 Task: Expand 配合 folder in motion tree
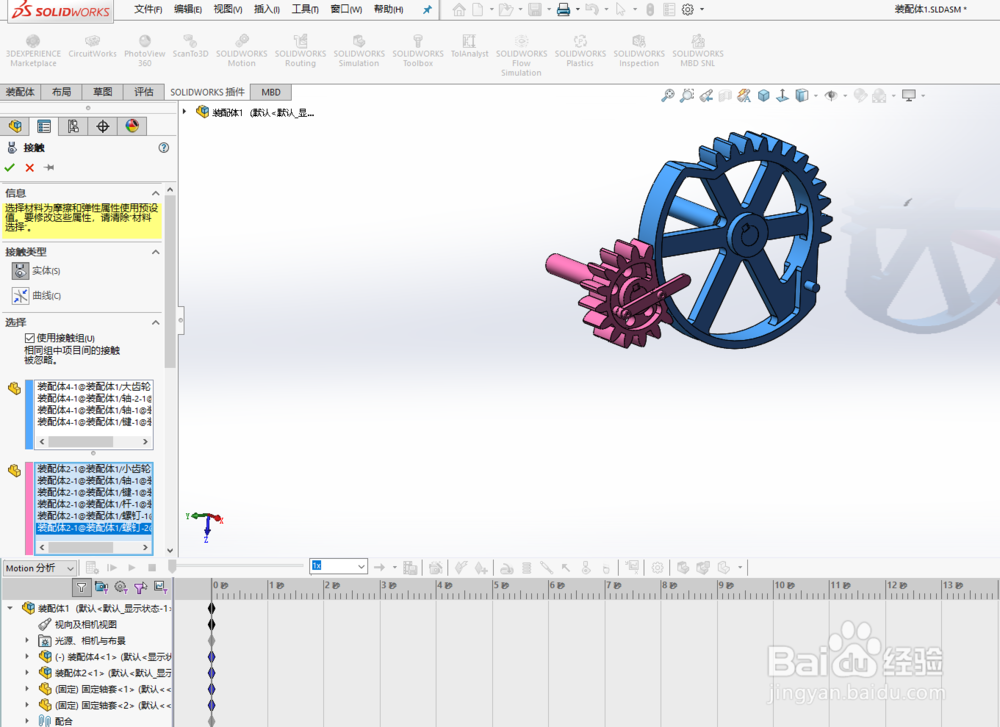click(x=27, y=721)
